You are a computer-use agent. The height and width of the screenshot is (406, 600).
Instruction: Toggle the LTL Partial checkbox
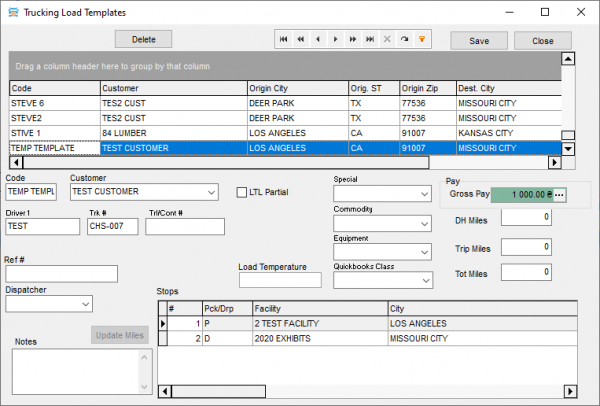(x=242, y=192)
